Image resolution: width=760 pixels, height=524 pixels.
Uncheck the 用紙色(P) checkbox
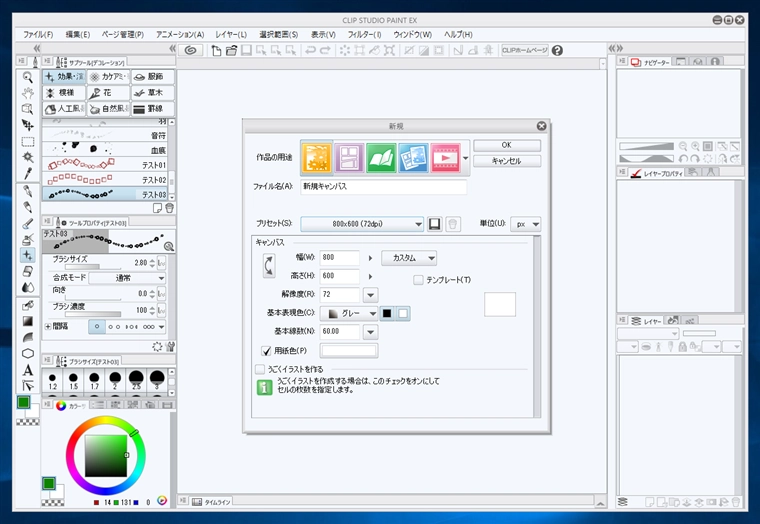pos(266,350)
